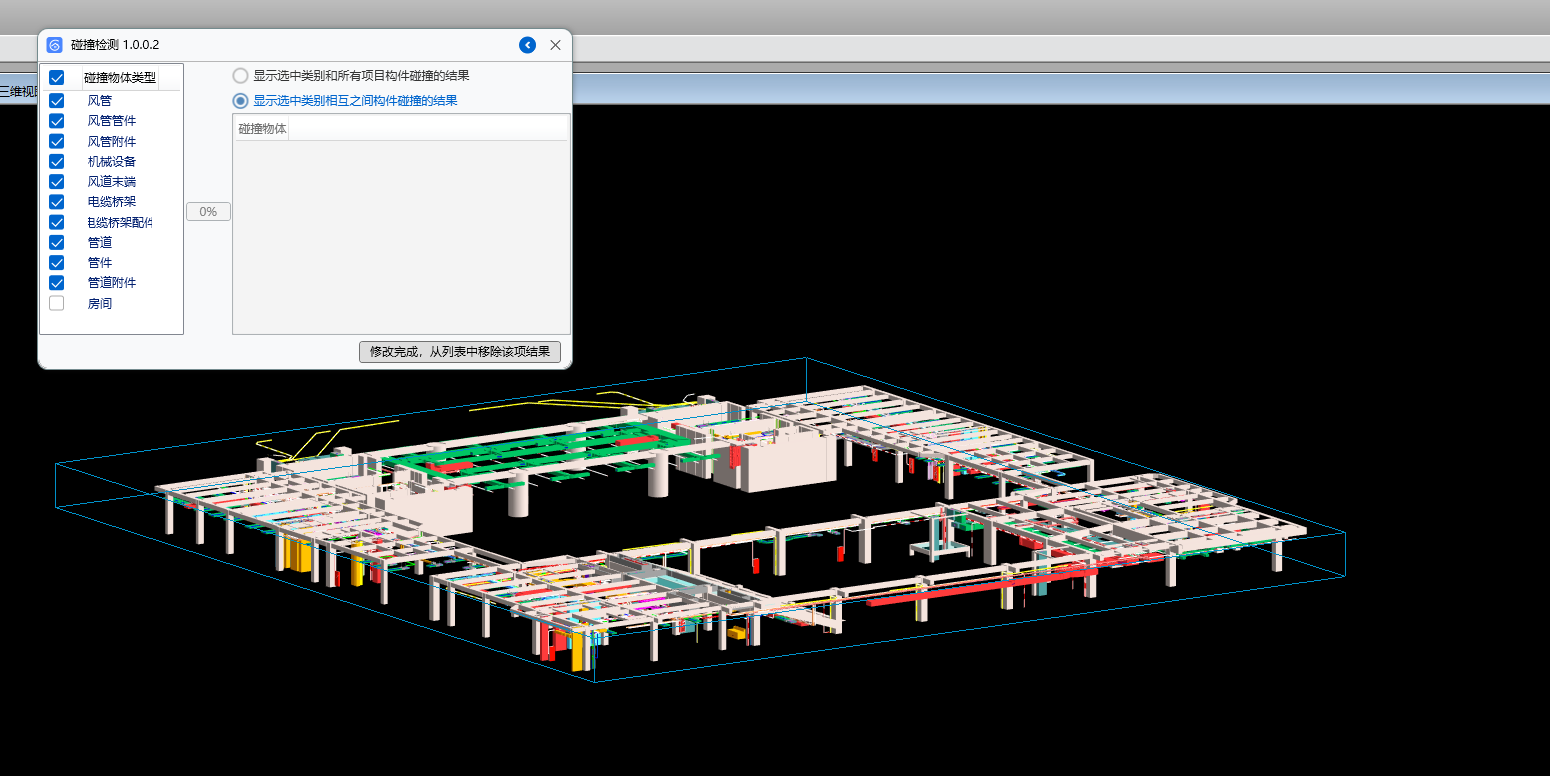The width and height of the screenshot is (1550, 776).
Task: Click the 0% progress button
Action: [208, 212]
